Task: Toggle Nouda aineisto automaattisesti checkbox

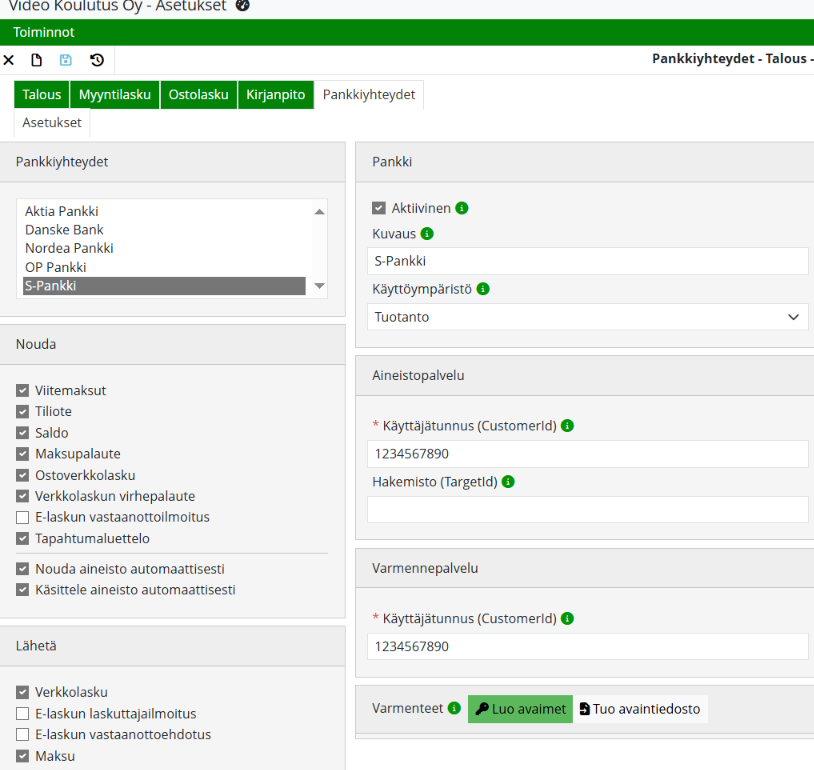Action: pos(22,569)
